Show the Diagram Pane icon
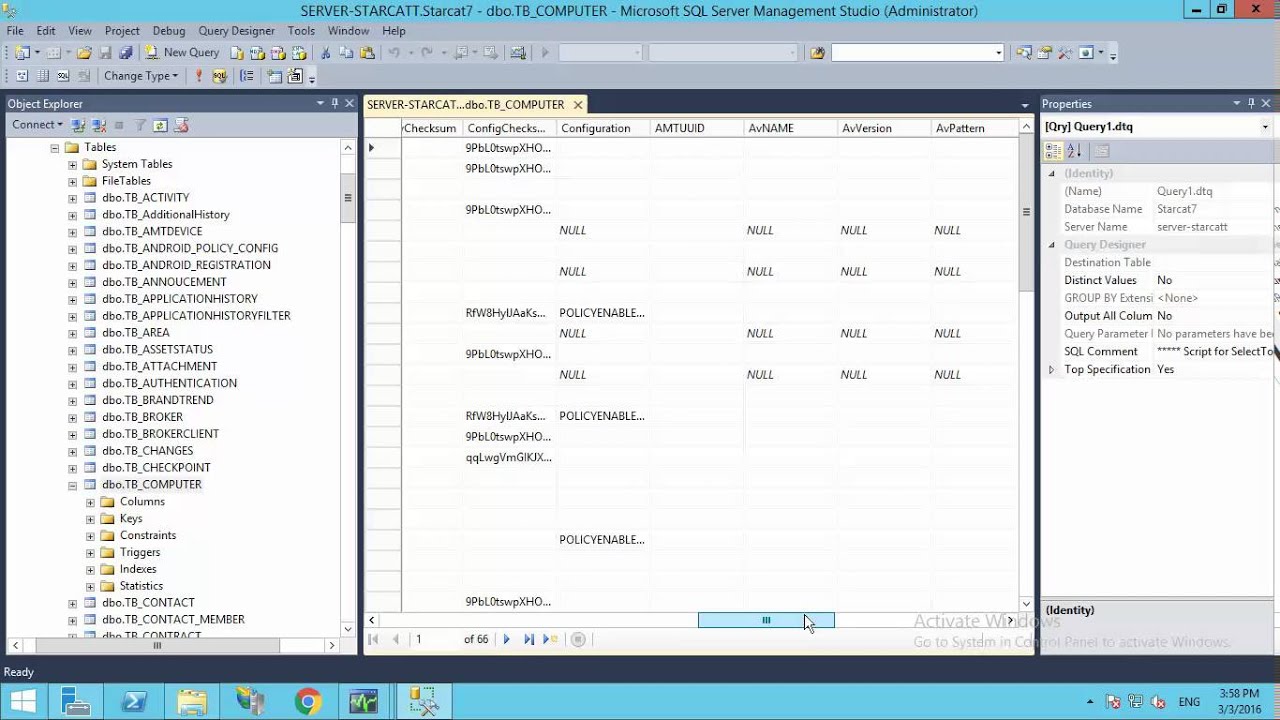Screen dimensions: 1280x720 (22, 76)
